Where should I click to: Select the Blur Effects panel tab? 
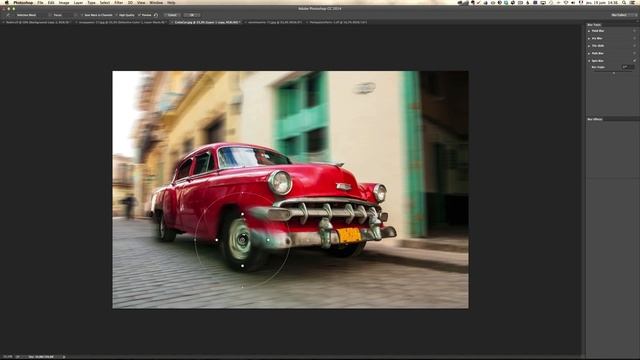595,119
